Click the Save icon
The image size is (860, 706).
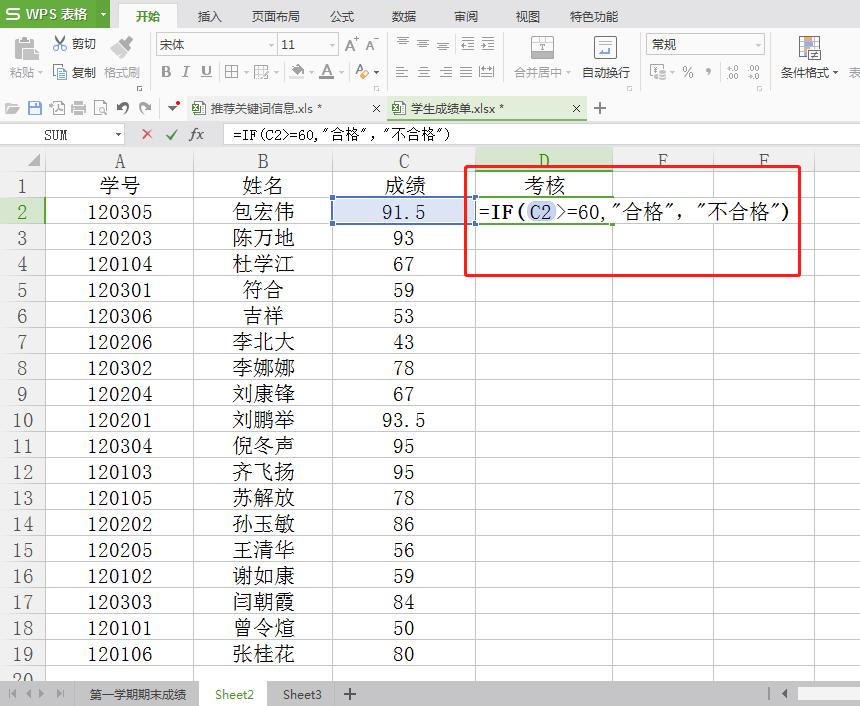[x=34, y=107]
